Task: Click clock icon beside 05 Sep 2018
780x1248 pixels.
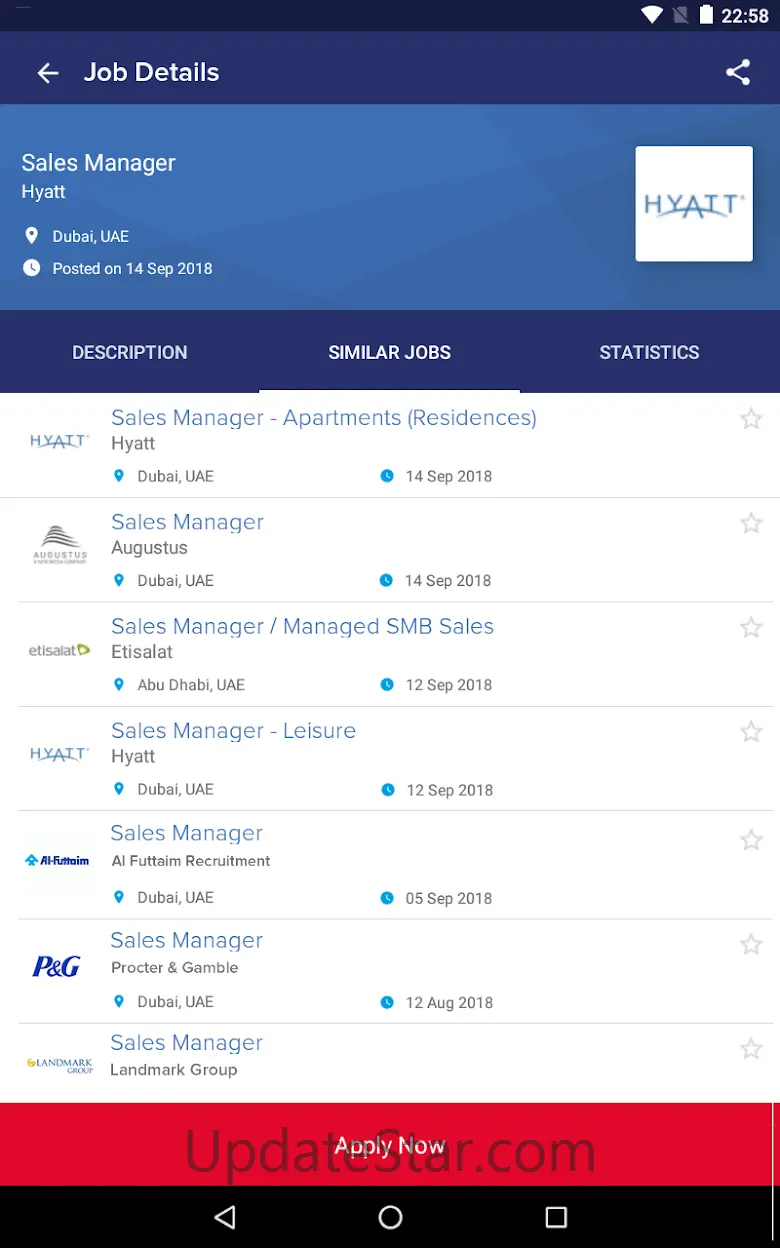Action: coord(387,898)
